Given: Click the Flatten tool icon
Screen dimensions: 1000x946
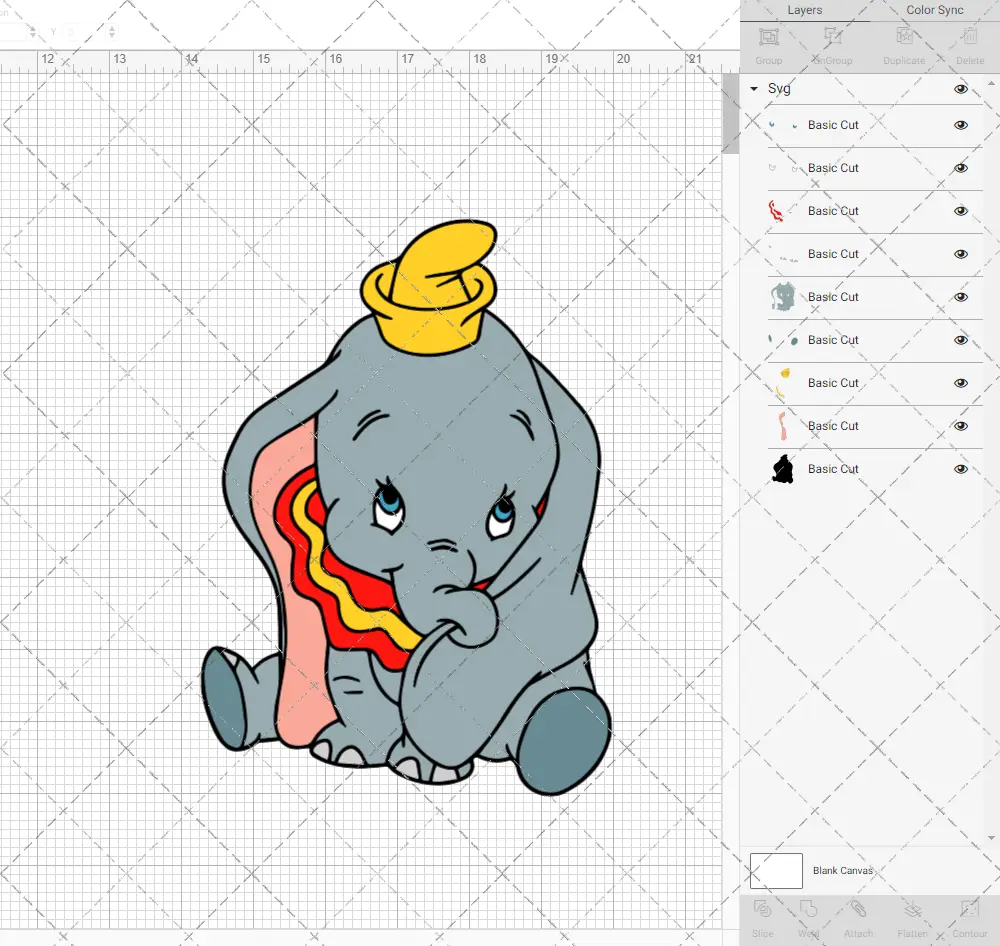Looking at the screenshot, I should click(913, 909).
